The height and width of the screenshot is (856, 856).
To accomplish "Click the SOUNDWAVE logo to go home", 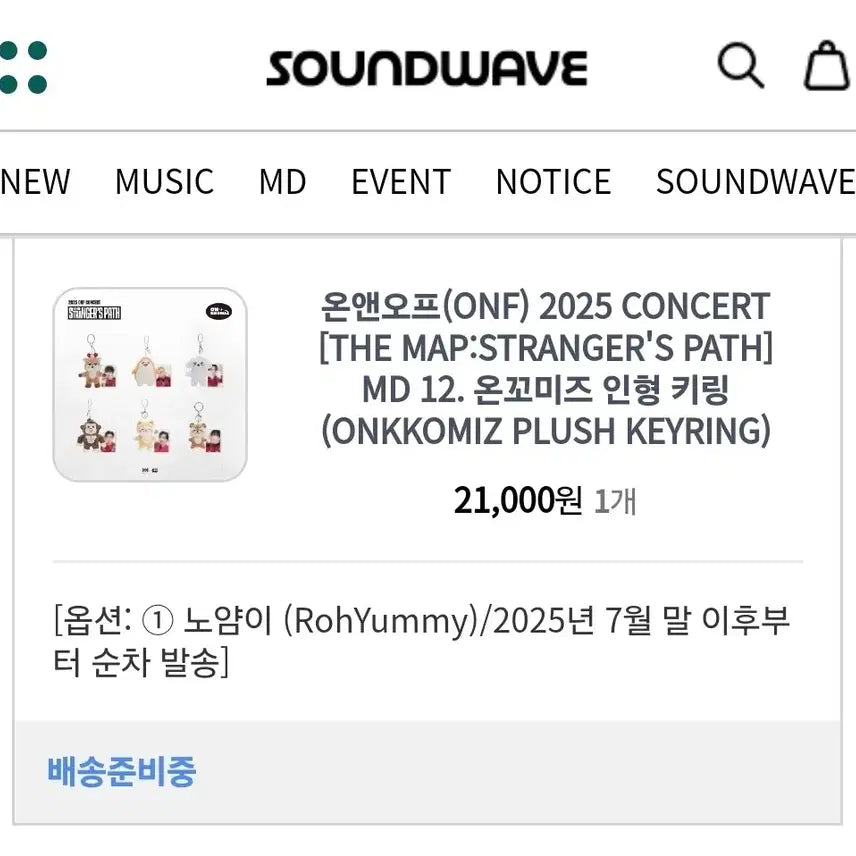I will pyautogui.click(x=428, y=66).
